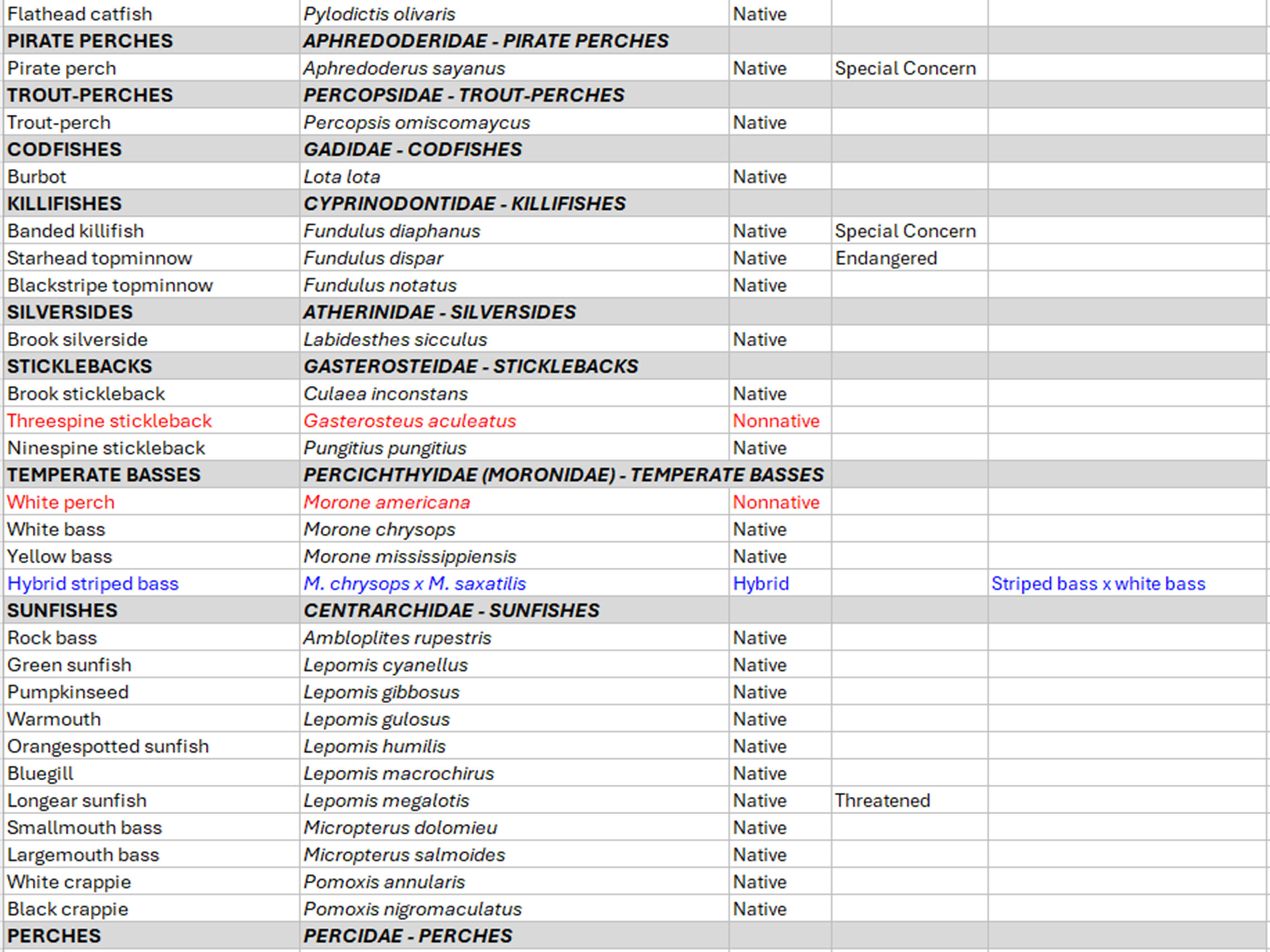This screenshot has height=952, width=1270.
Task: Click the Flathead catfish cell
Action: 80,14
